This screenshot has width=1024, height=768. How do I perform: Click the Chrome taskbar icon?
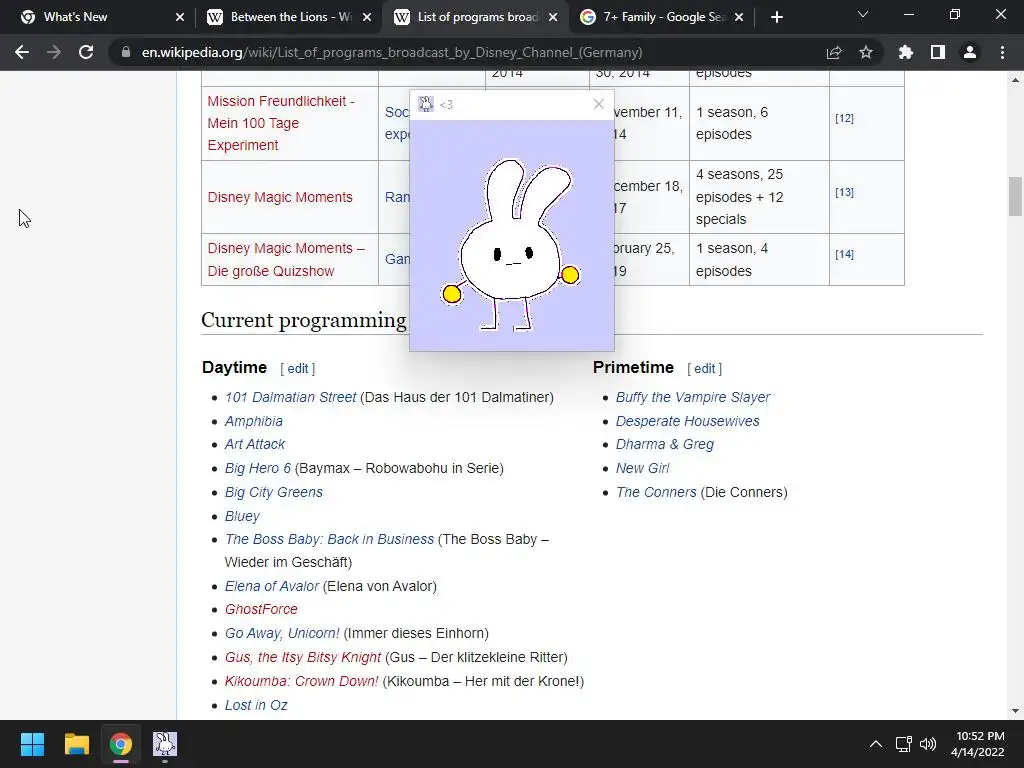[120, 744]
